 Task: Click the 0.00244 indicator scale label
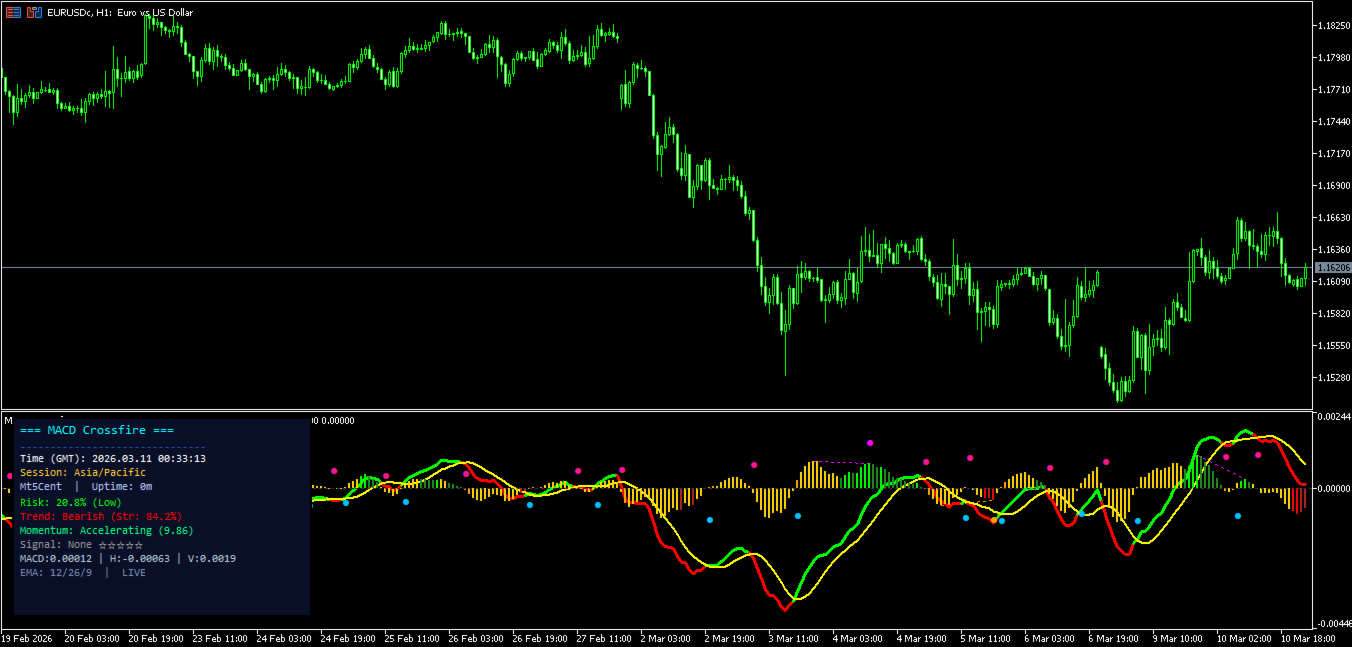(1331, 416)
